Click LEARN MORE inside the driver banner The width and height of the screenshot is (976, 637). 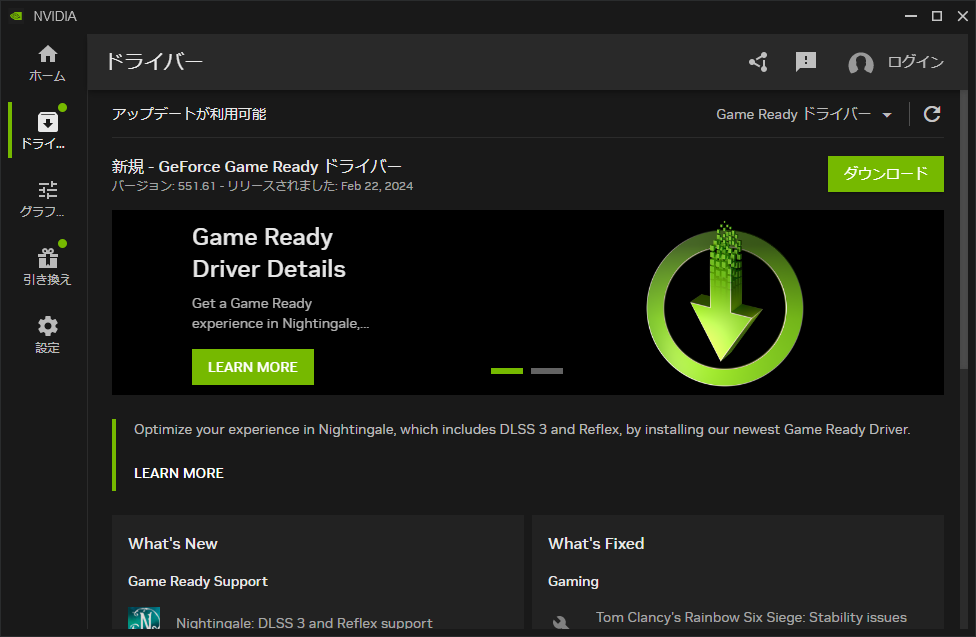pos(252,366)
